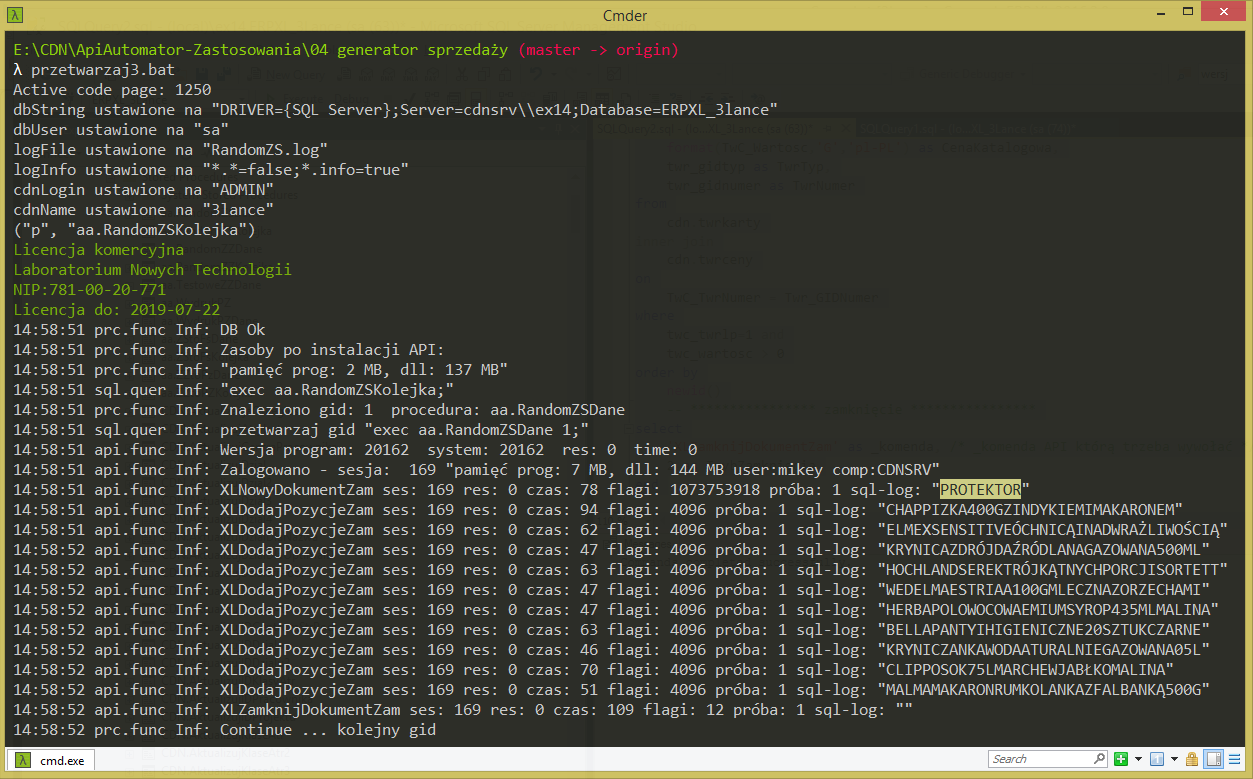1253x779 pixels.
Task: Open the hamburger settings menu
Action: click(x=1234, y=759)
